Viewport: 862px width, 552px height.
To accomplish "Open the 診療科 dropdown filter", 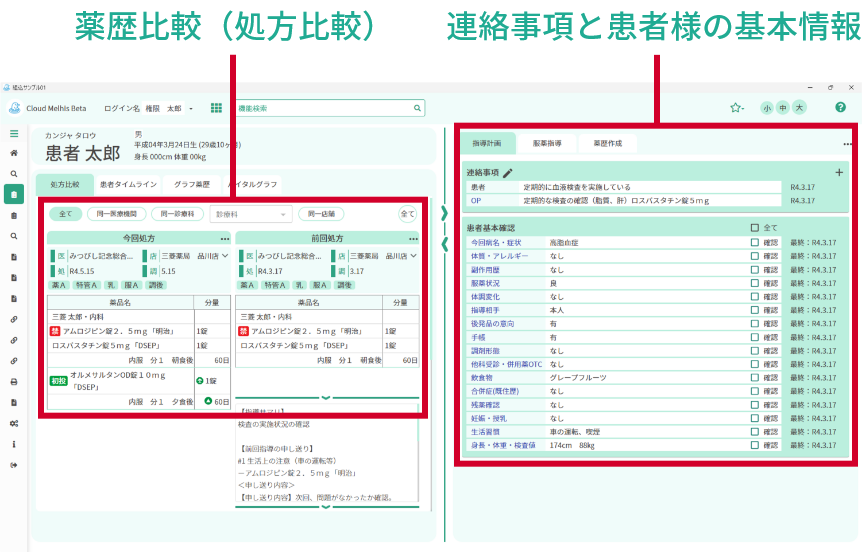I will [x=250, y=213].
